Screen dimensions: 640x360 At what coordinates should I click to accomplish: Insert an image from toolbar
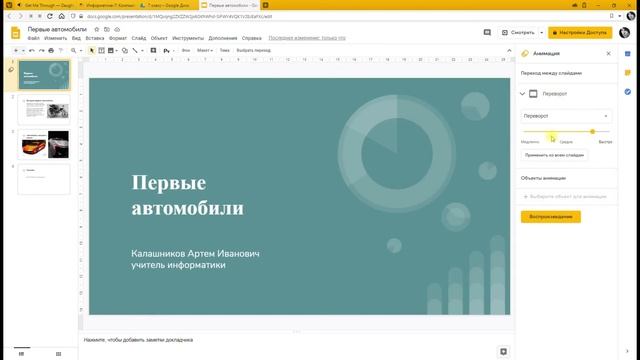pyautogui.click(x=111, y=50)
